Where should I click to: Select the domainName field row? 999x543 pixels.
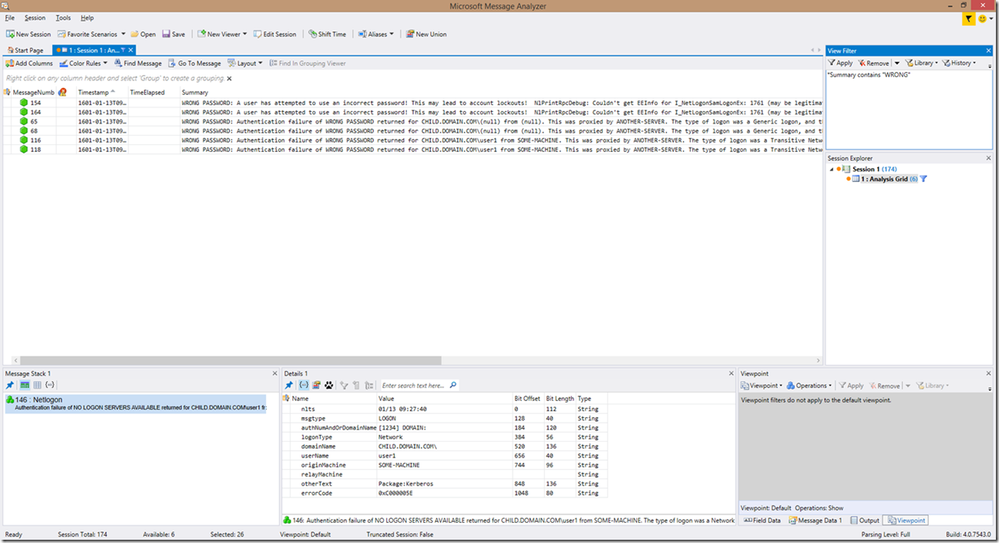tap(445, 447)
